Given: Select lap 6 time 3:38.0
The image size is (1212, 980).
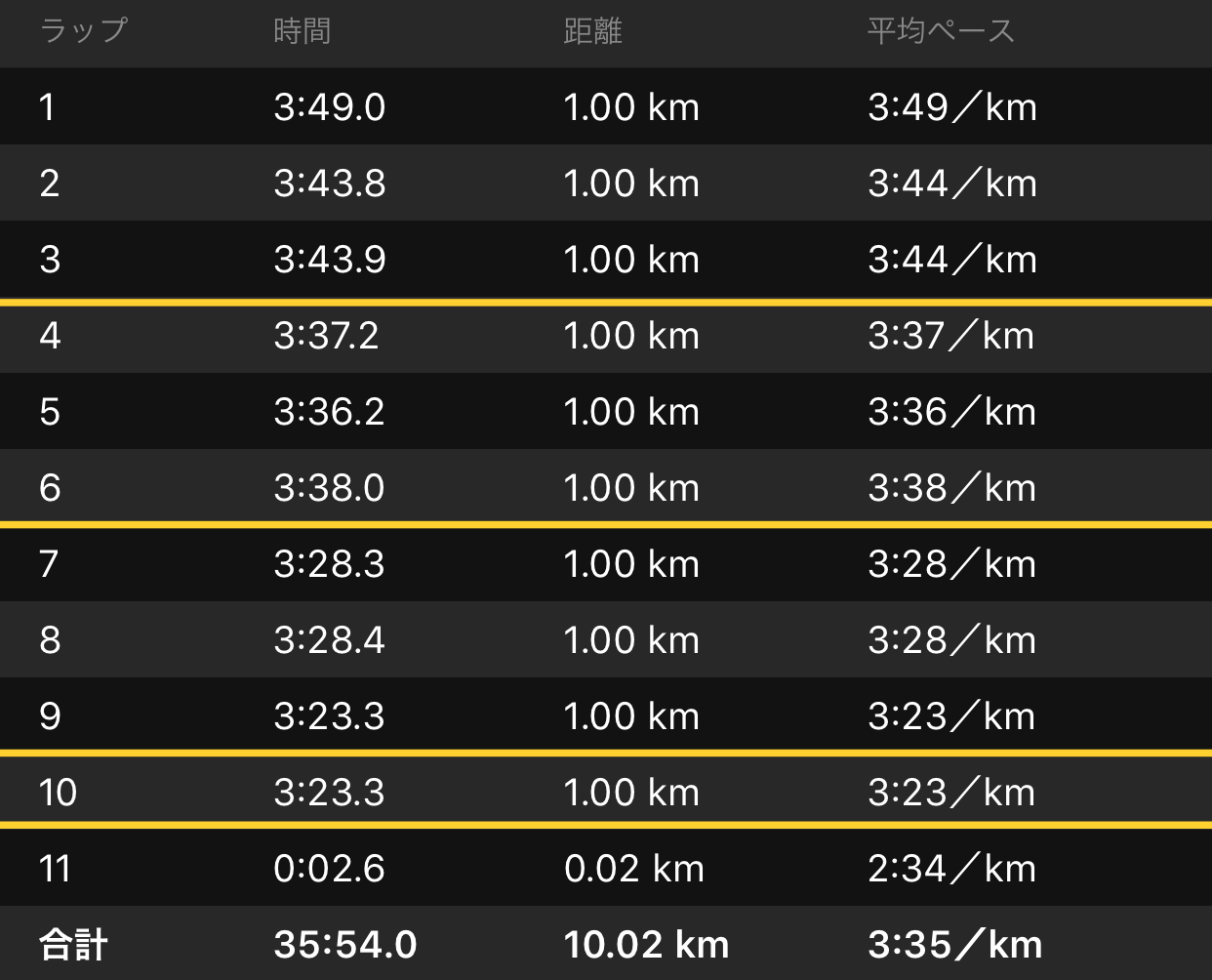Looking at the screenshot, I should (x=330, y=488).
